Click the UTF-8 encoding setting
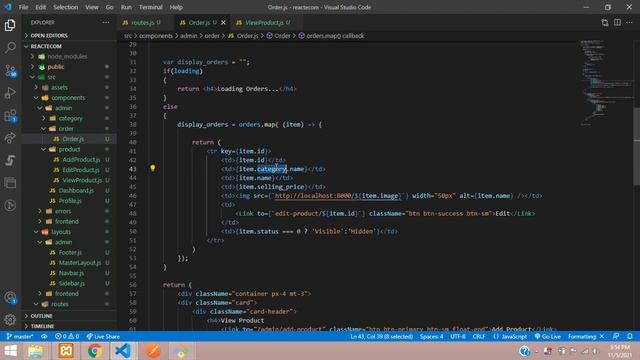 458,337
